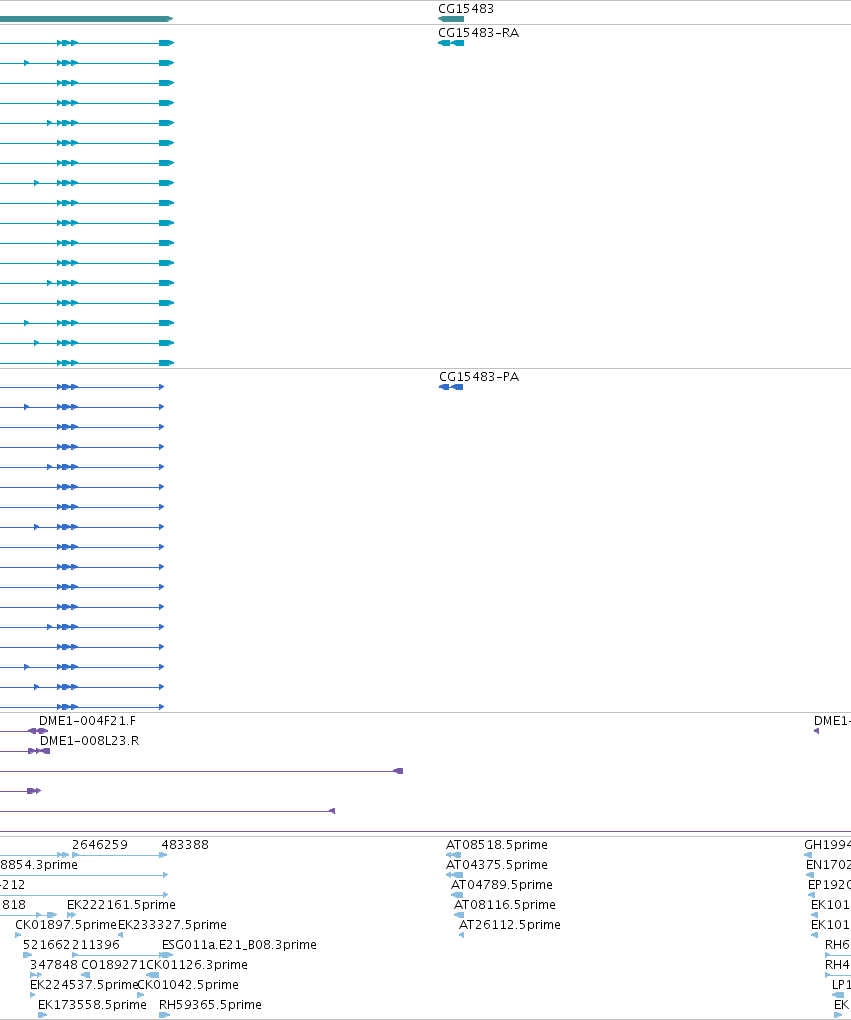Click the blue CG15483-PA coding glyph
This screenshot has width=851, height=1020.
(x=451, y=387)
